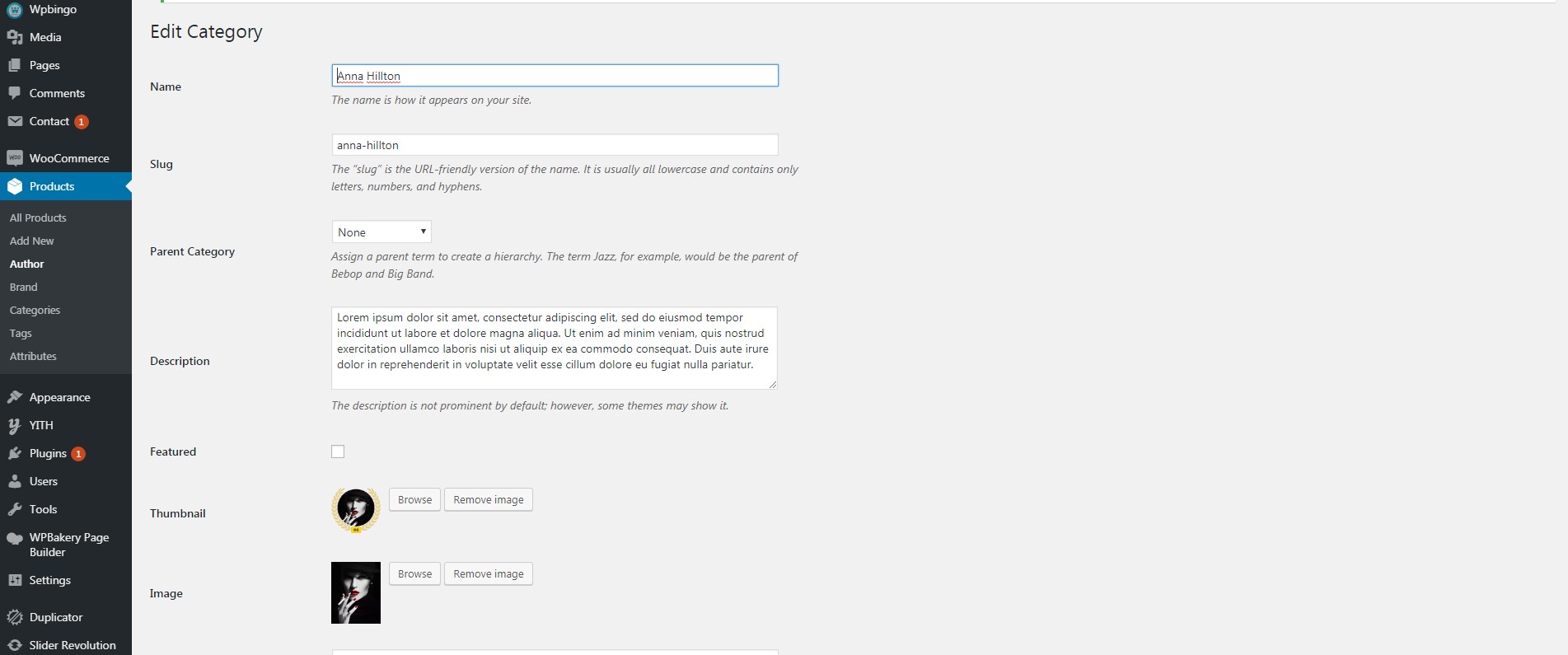Click the Anna Hillton thumbnail preview
Screen dimensions: 1568x655
[356, 510]
